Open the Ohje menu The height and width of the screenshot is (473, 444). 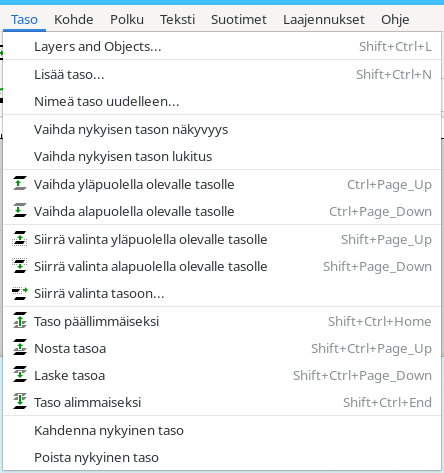(x=395, y=19)
